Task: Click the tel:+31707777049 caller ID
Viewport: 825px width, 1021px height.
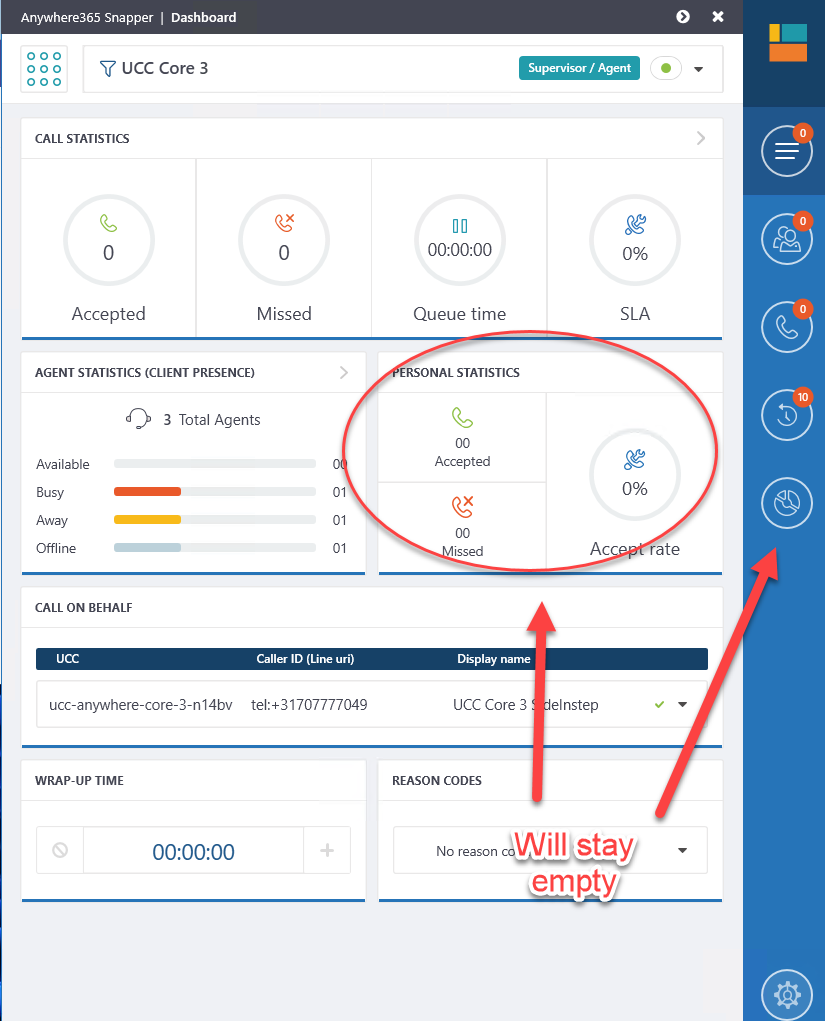Action: [309, 705]
